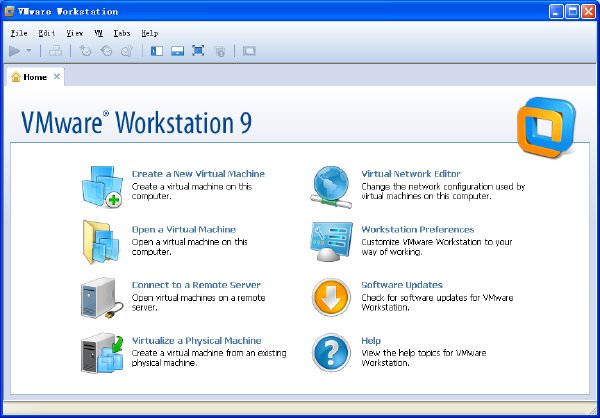Open the VM menu
The width and height of the screenshot is (600, 418).
99,33
